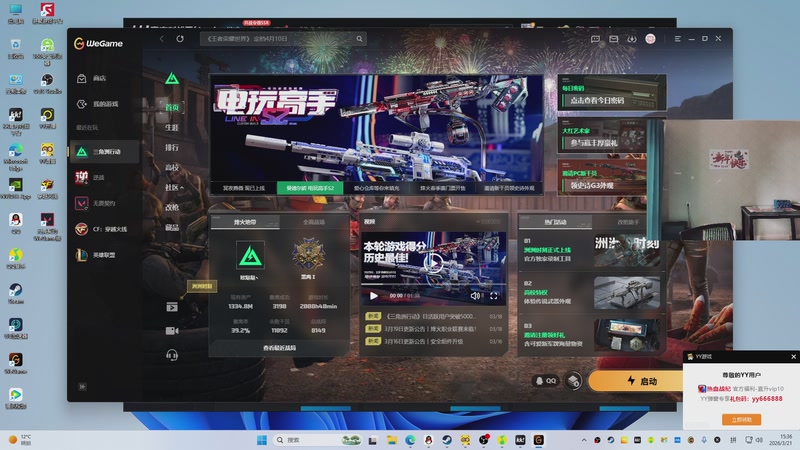Open the WeGame main menu (hamburger) icon

click(678, 39)
